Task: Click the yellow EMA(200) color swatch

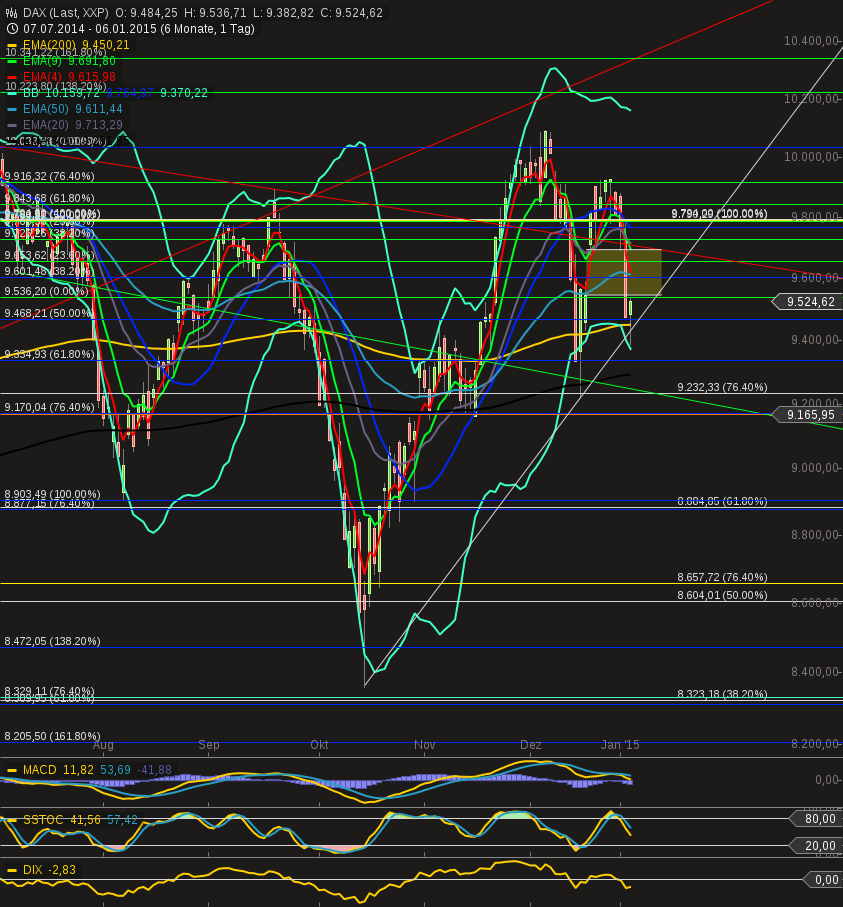Action: click(12, 45)
